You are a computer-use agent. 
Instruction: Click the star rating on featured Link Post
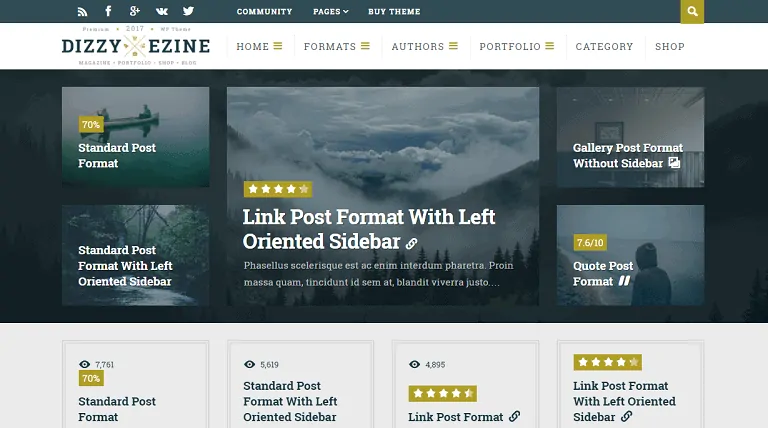click(278, 189)
